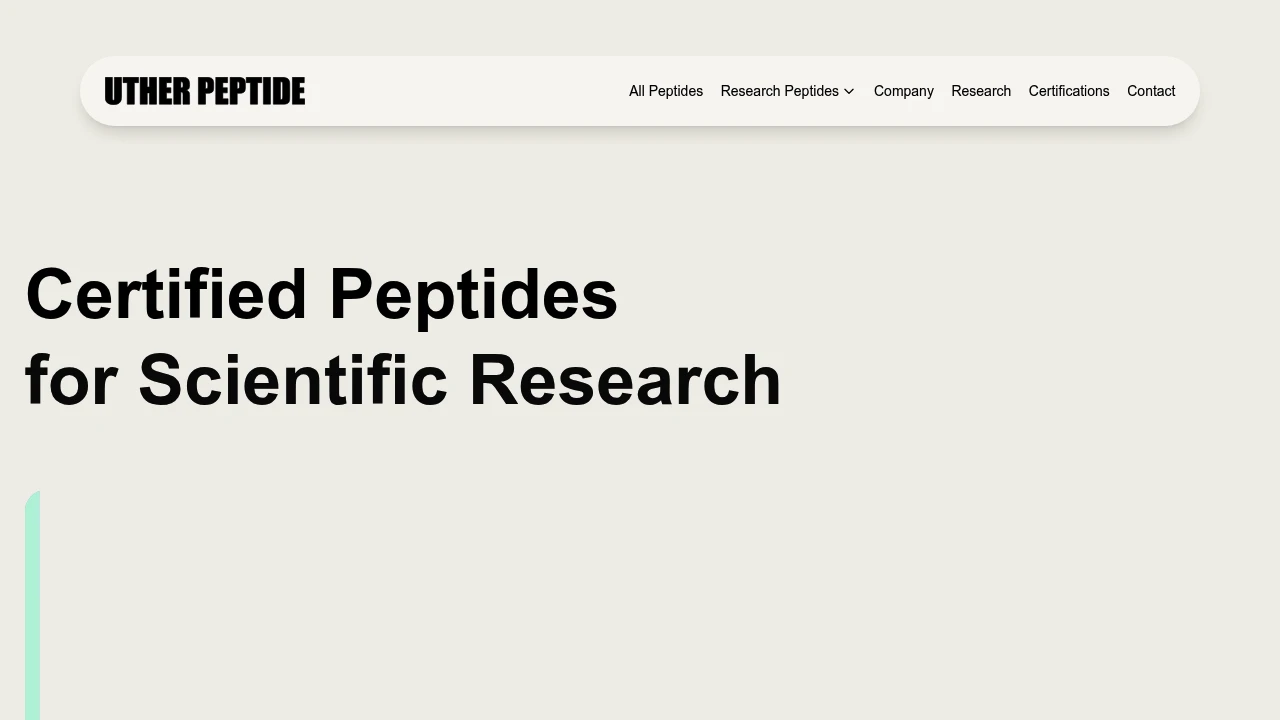The height and width of the screenshot is (720, 1280).
Task: Click the word "UTHER" in the logo
Action: pyautogui.click(x=147, y=91)
